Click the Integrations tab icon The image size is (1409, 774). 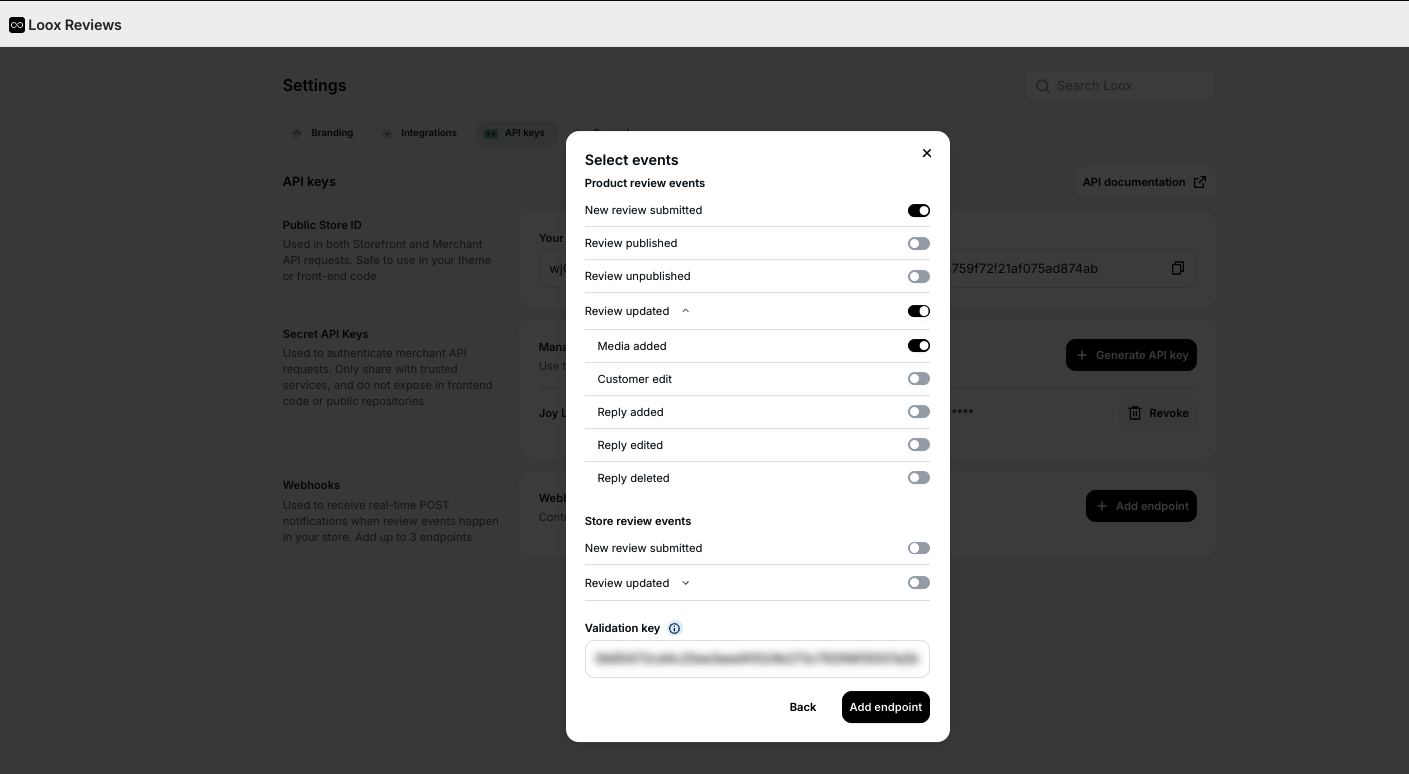point(387,133)
